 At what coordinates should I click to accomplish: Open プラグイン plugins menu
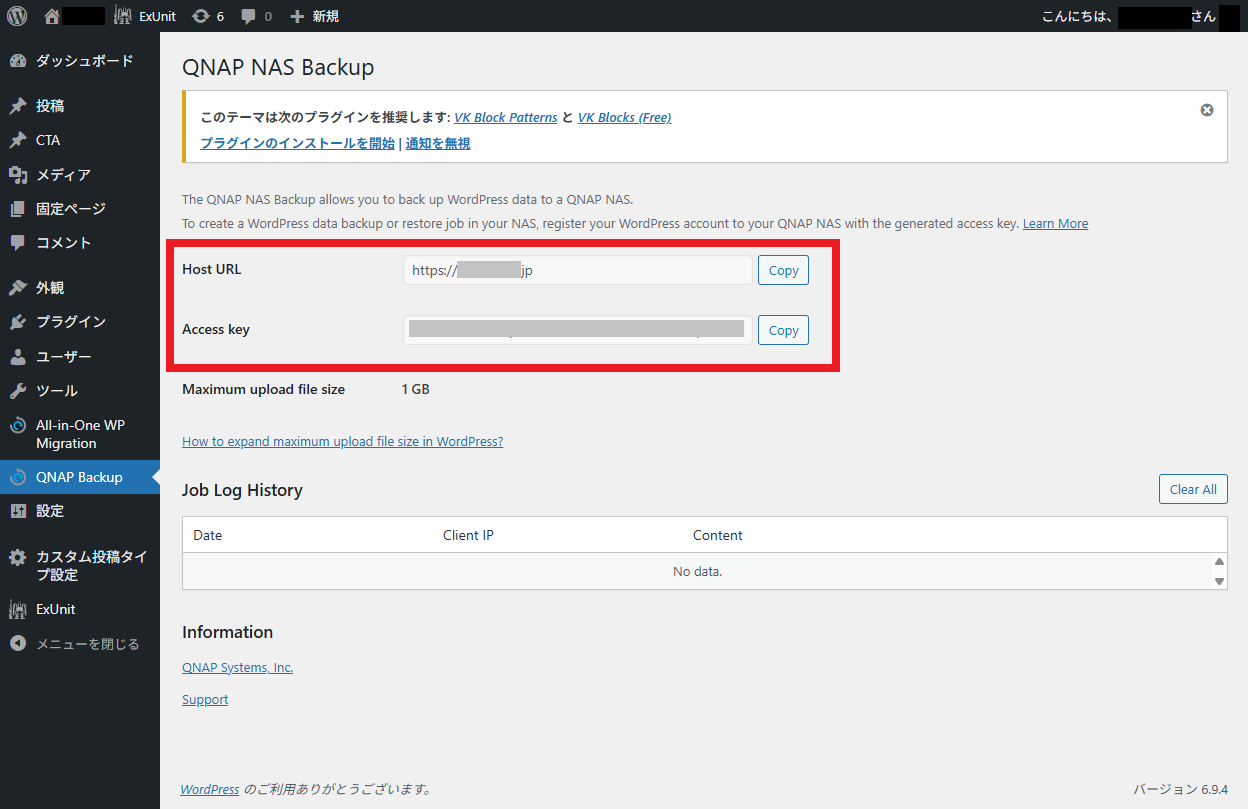(x=80, y=322)
